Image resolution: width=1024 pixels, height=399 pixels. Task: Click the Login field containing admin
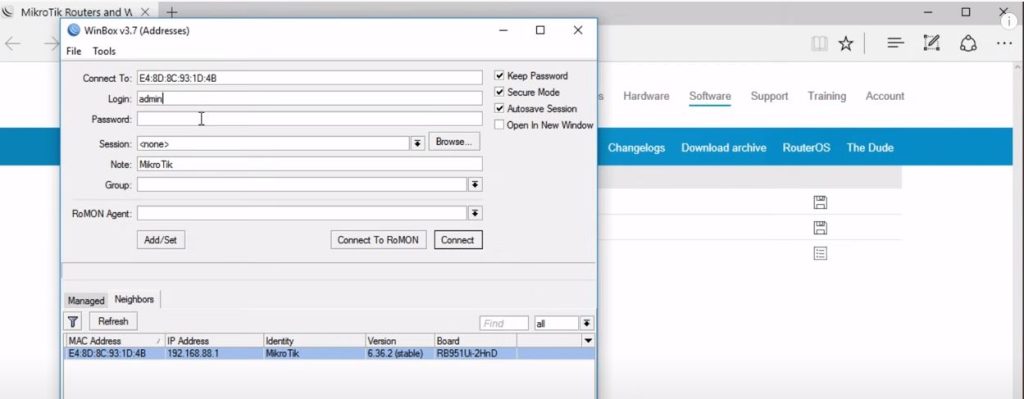310,99
